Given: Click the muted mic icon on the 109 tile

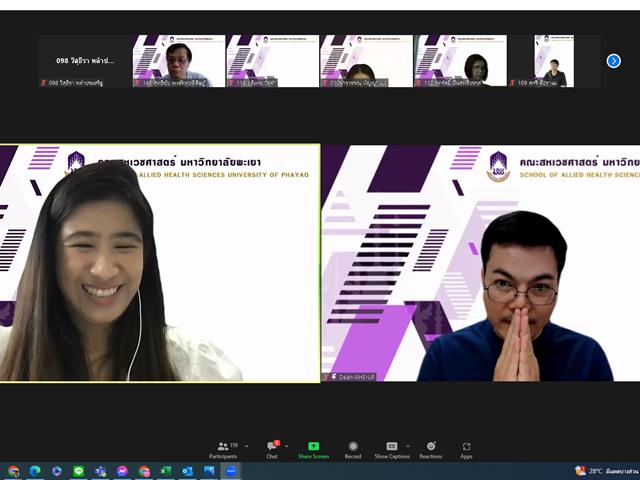Looking at the screenshot, I should [513, 83].
